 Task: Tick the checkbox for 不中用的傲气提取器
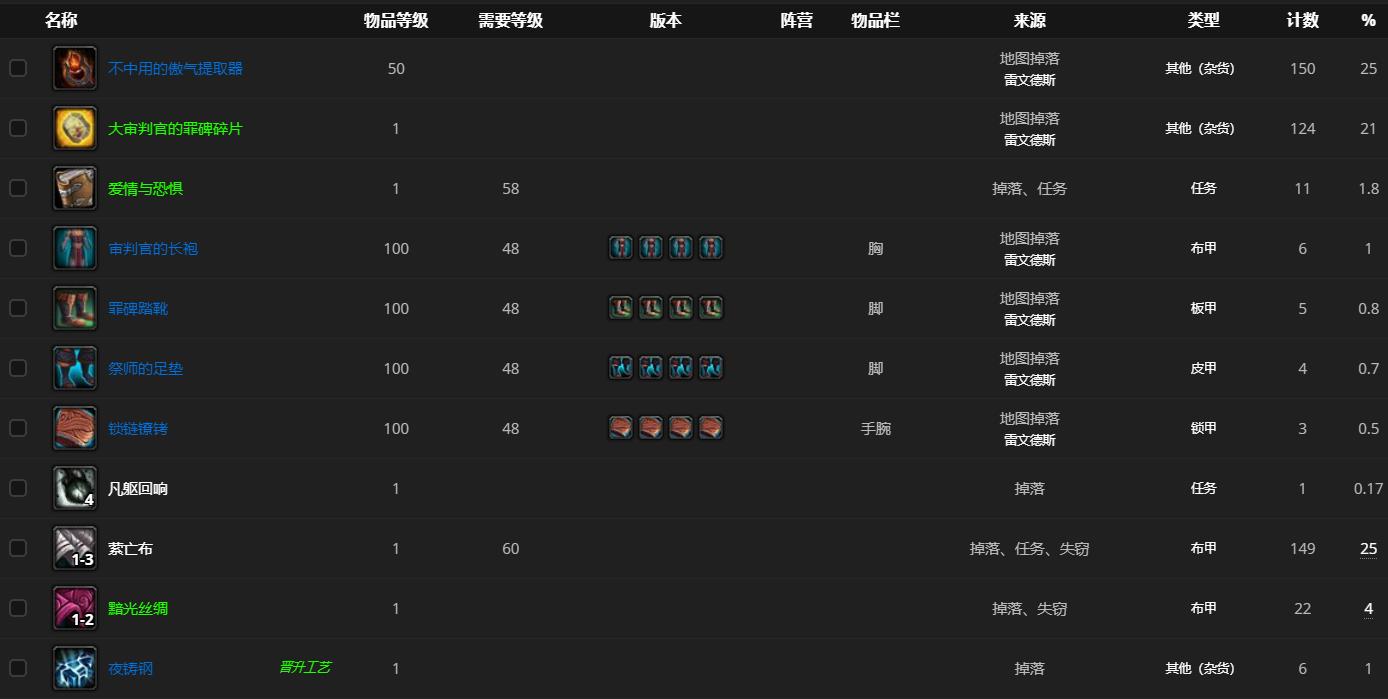(18, 68)
